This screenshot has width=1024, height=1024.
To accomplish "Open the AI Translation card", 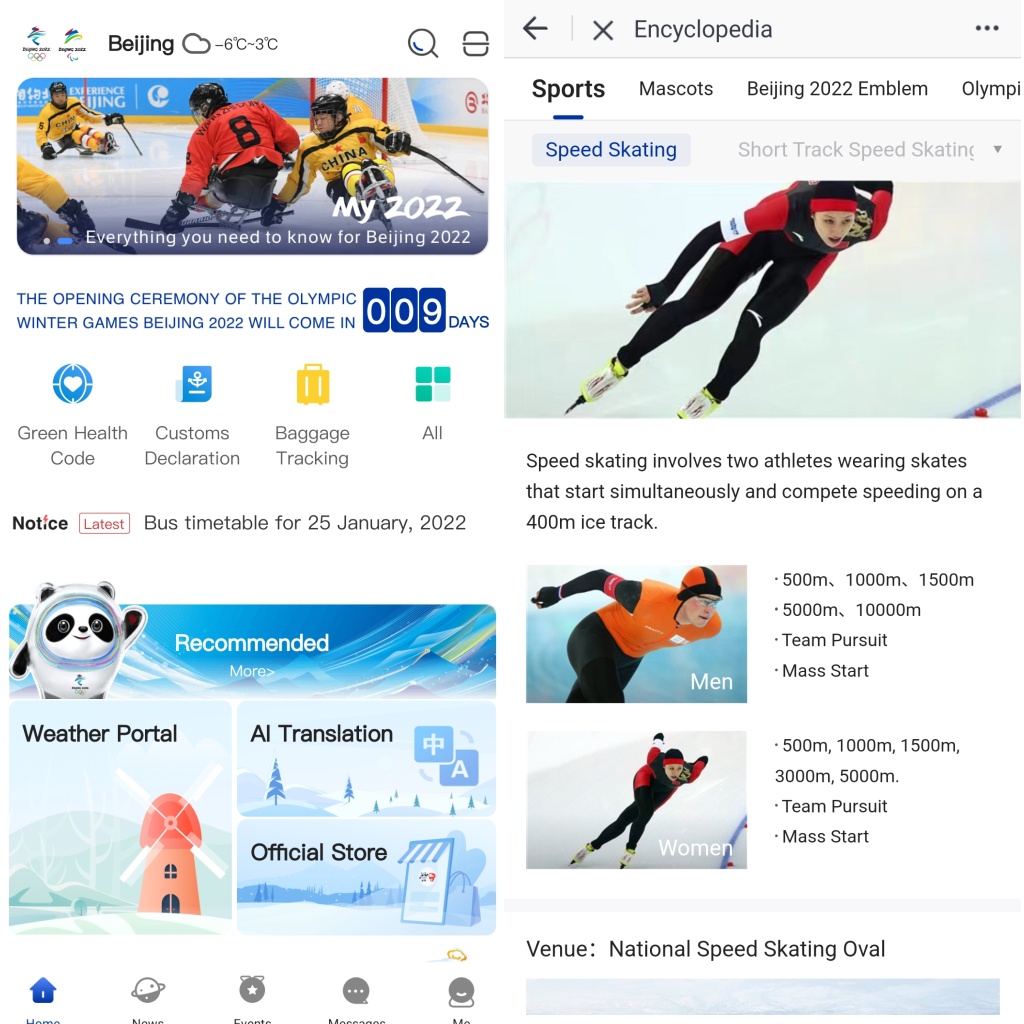I will coord(366,759).
